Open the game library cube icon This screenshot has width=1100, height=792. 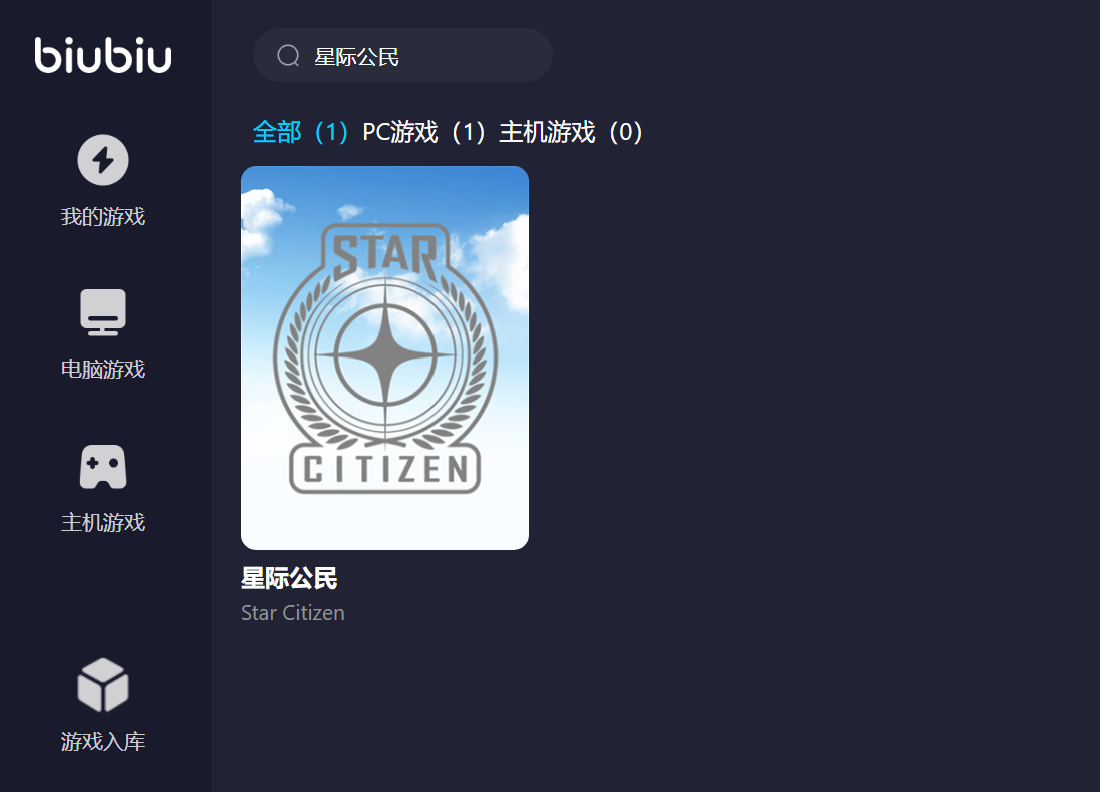103,685
